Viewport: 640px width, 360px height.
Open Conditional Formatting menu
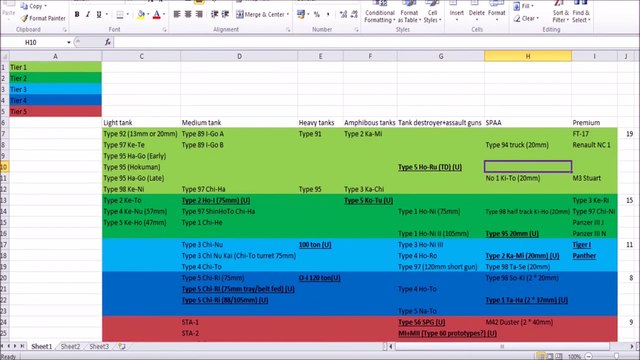380,11
